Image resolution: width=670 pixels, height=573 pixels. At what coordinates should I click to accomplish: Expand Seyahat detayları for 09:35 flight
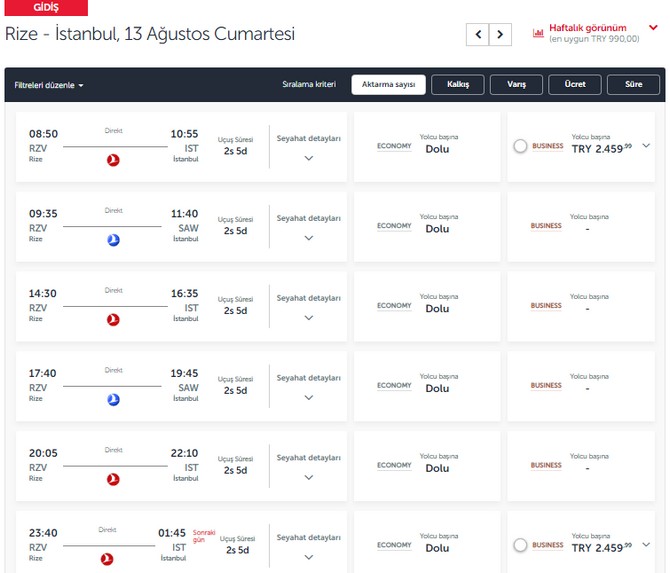point(308,238)
